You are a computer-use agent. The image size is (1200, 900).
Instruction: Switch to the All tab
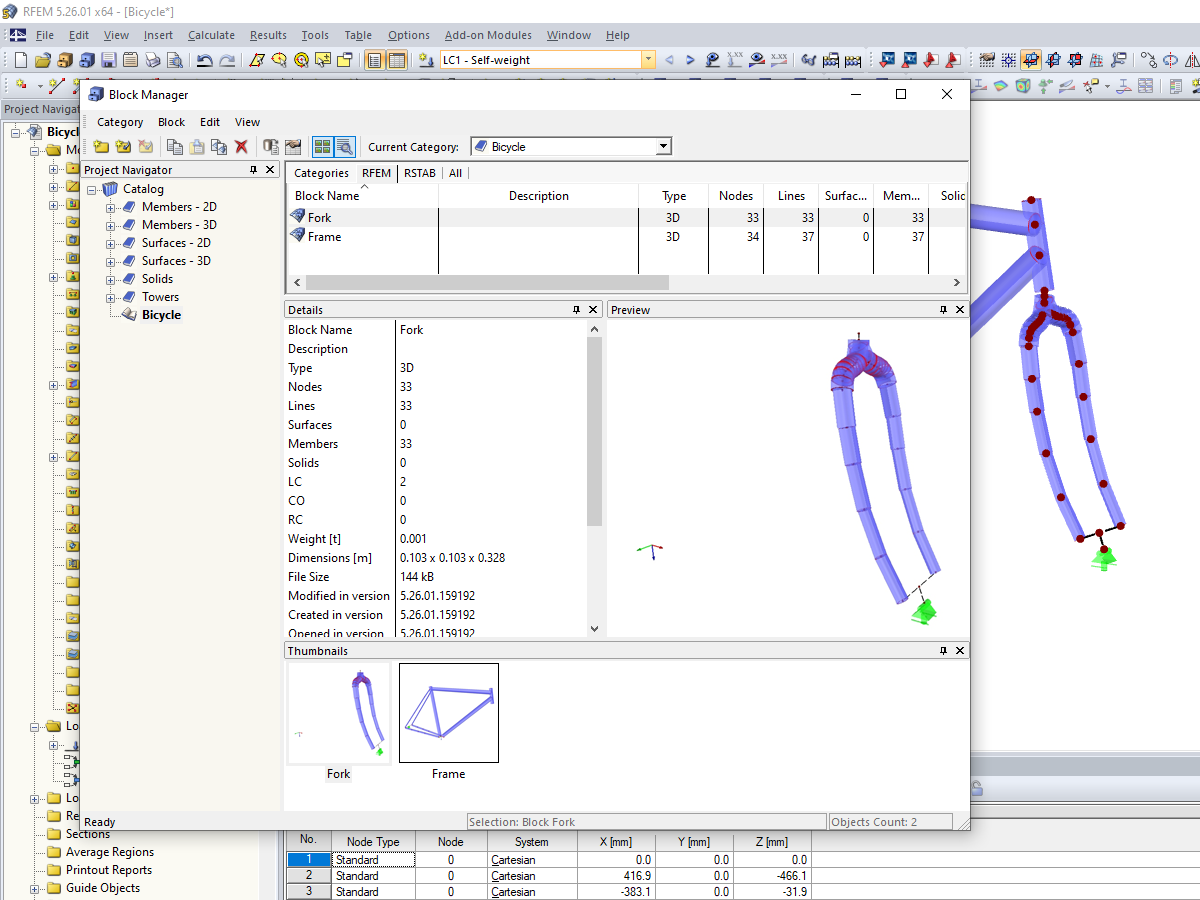coord(455,173)
